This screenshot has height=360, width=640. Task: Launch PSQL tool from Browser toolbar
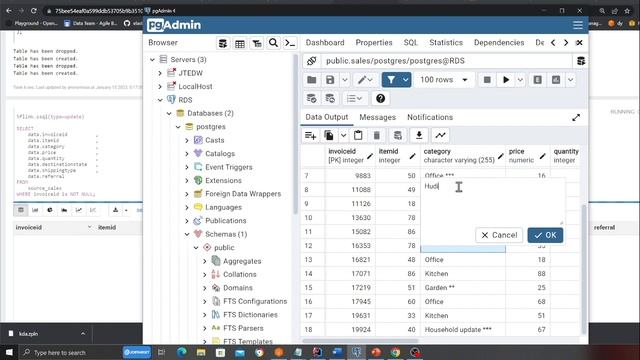point(290,43)
